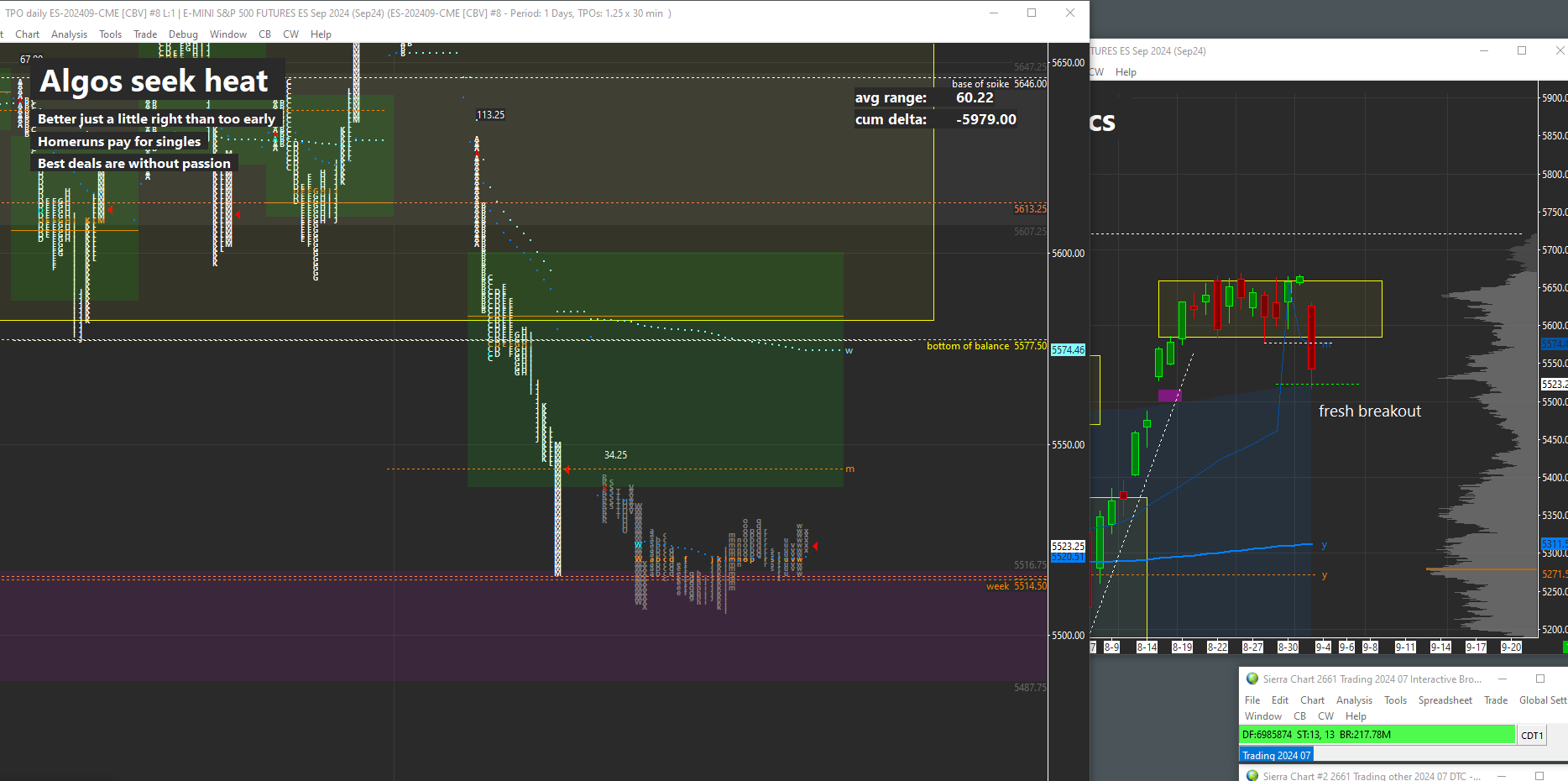Select the Trading 2024 07 chartbook tab
The image size is (1568, 781).
[x=1276, y=756]
